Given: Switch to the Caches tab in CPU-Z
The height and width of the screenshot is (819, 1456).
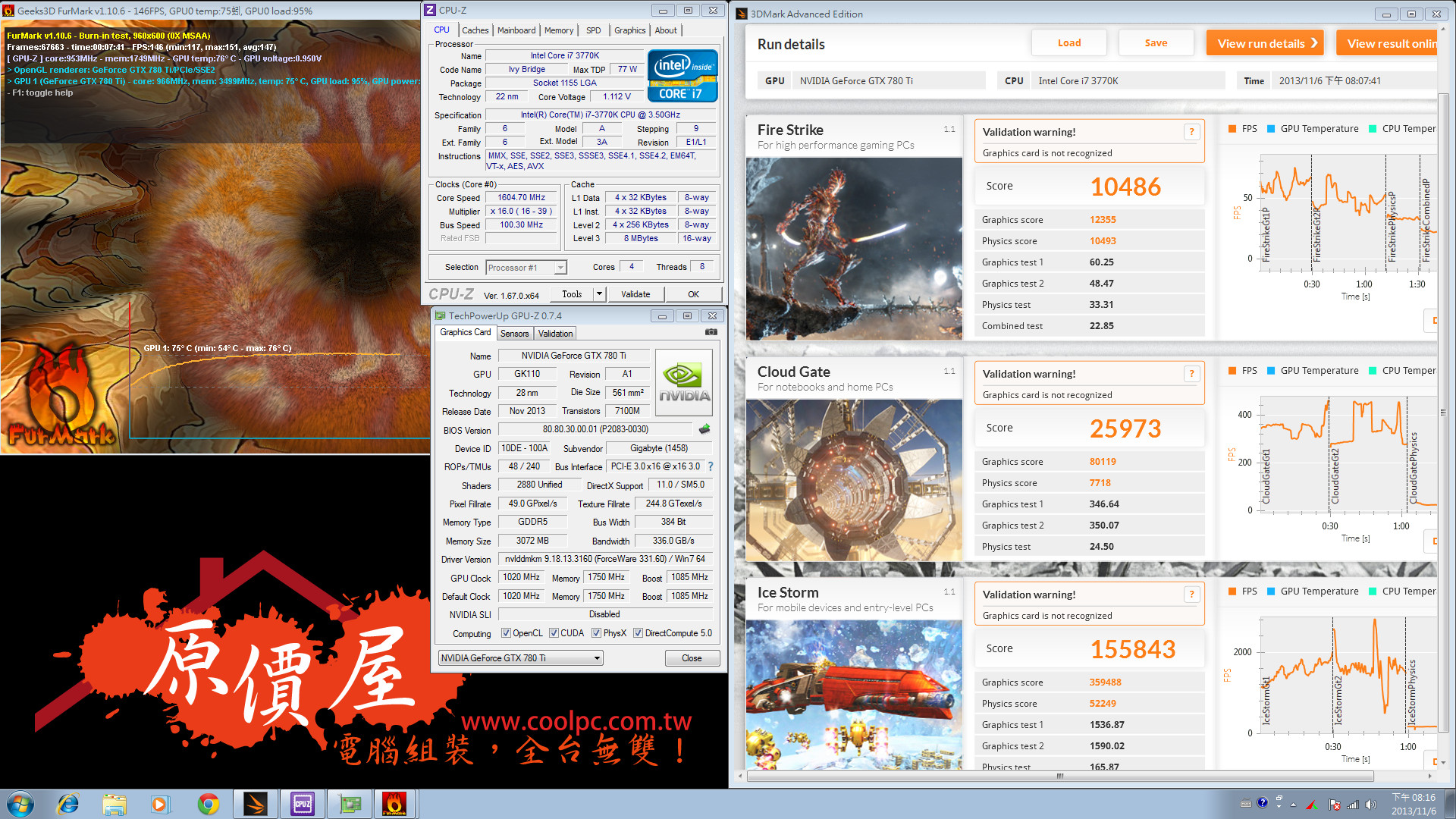Looking at the screenshot, I should 475,30.
